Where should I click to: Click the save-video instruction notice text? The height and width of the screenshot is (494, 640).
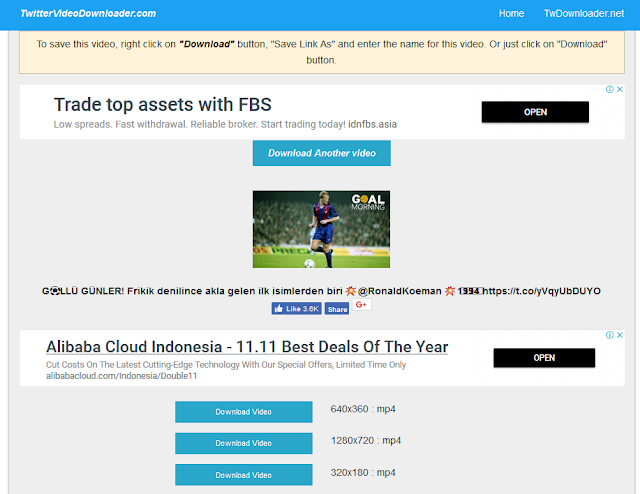coord(322,52)
